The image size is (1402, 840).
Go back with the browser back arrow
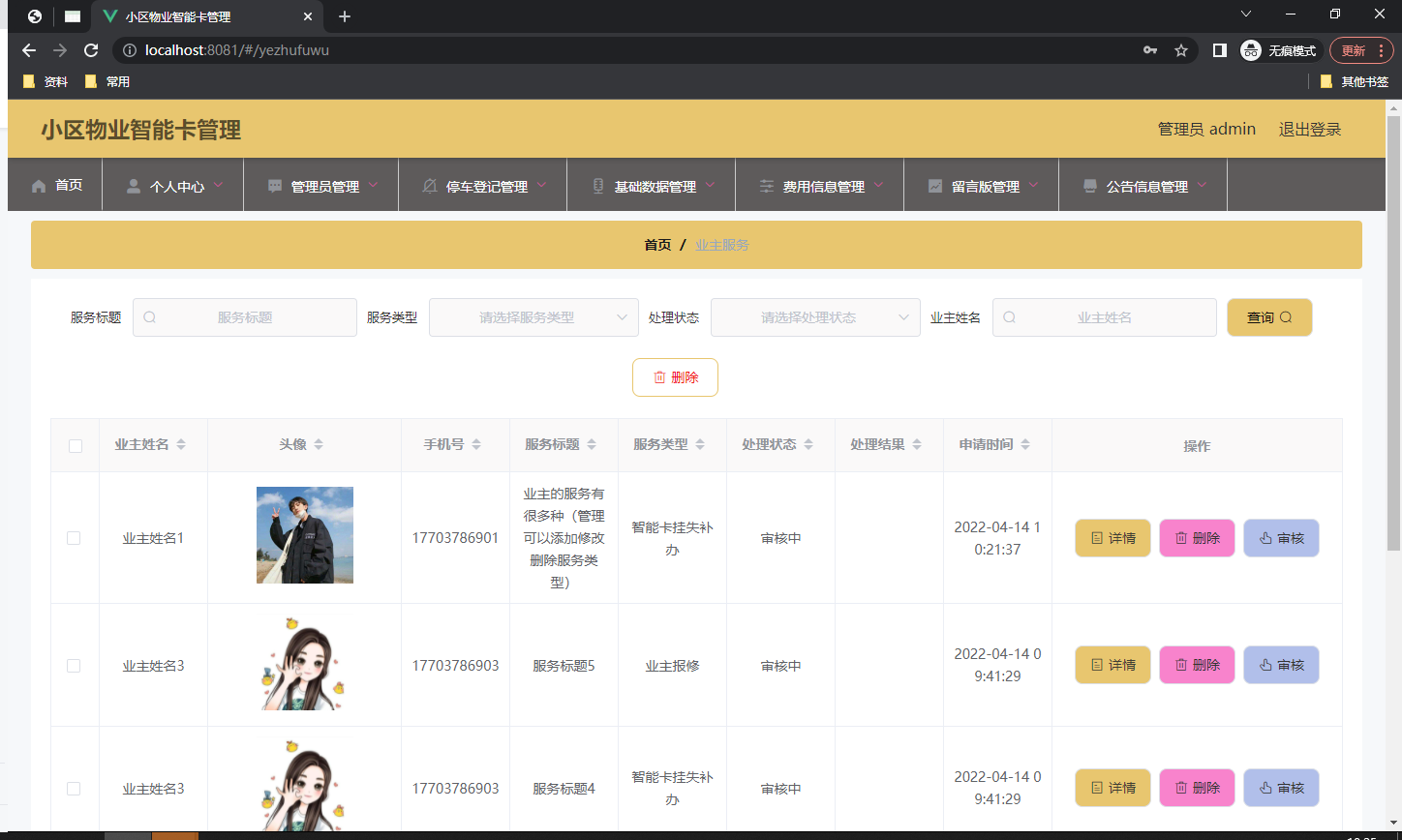tap(29, 50)
